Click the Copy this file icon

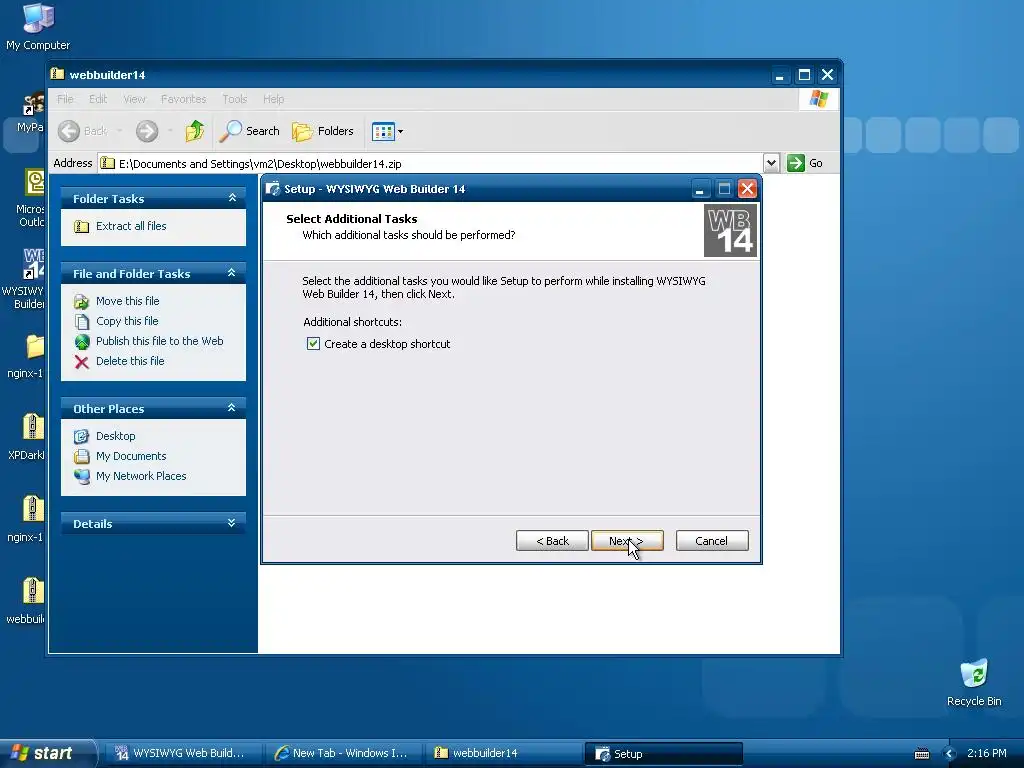tap(82, 322)
